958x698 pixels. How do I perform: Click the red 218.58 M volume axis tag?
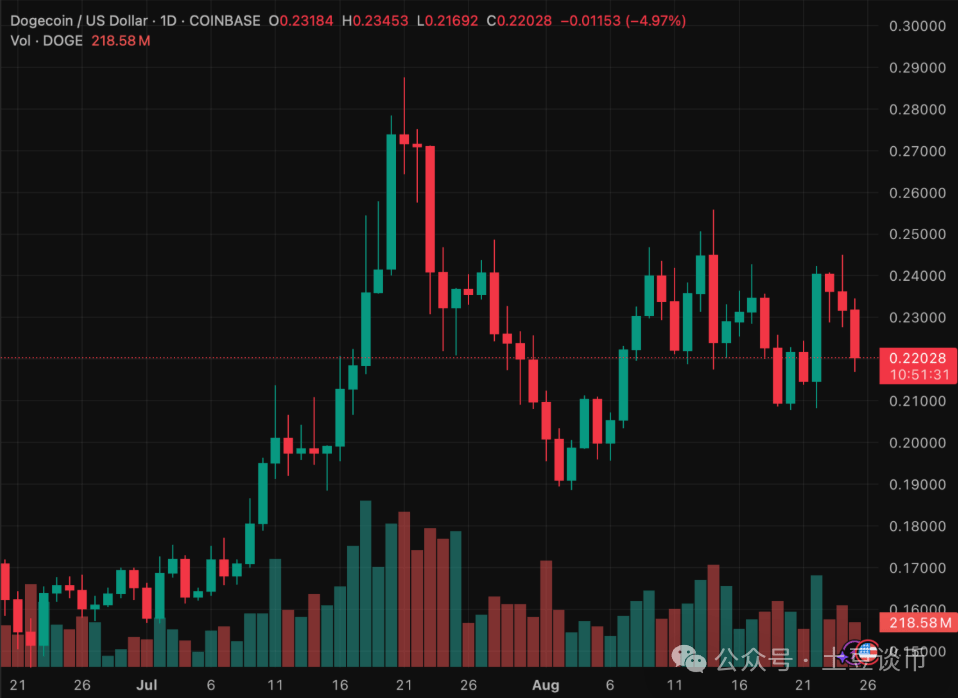[x=917, y=623]
